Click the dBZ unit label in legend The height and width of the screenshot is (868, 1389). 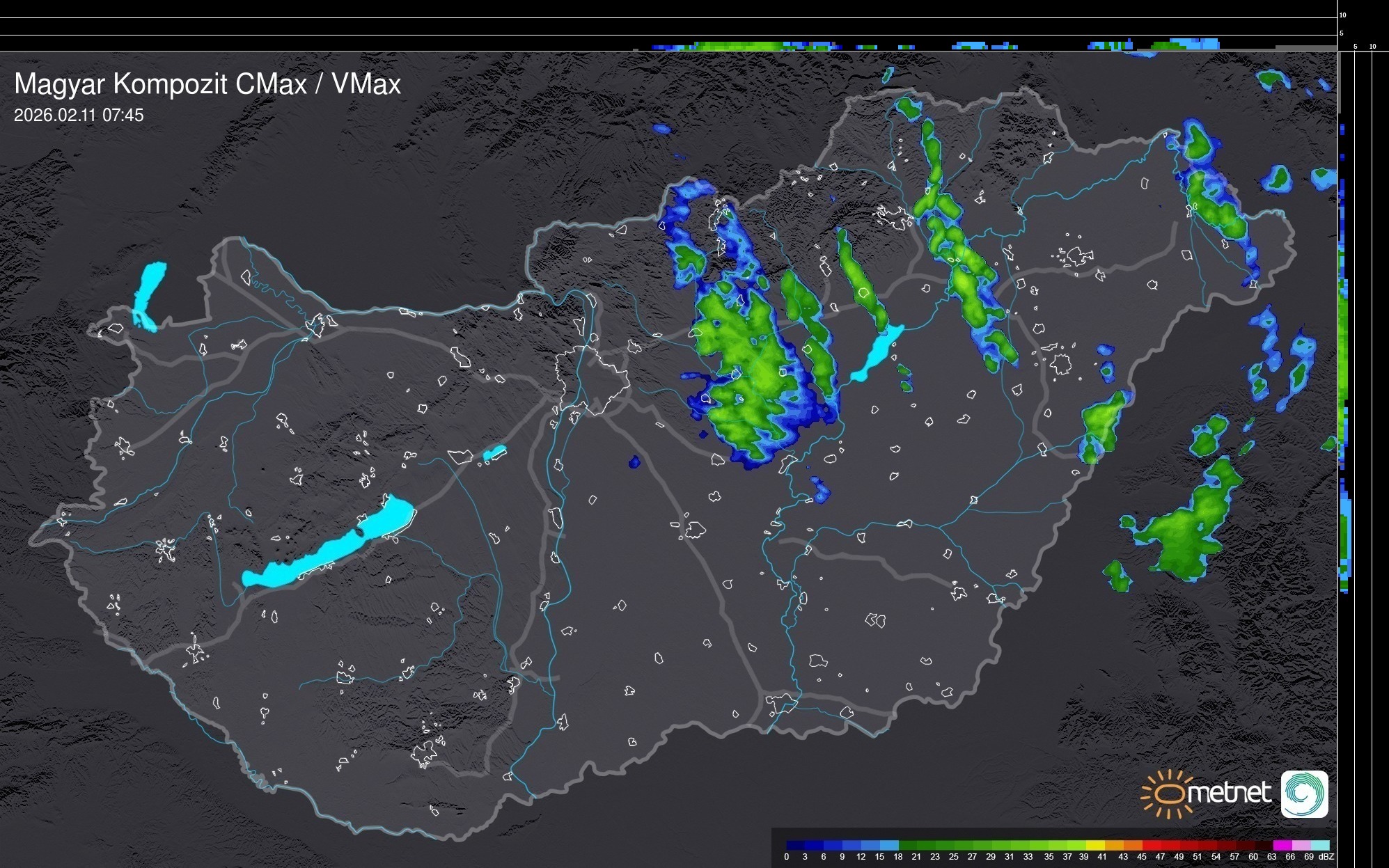point(1326,857)
